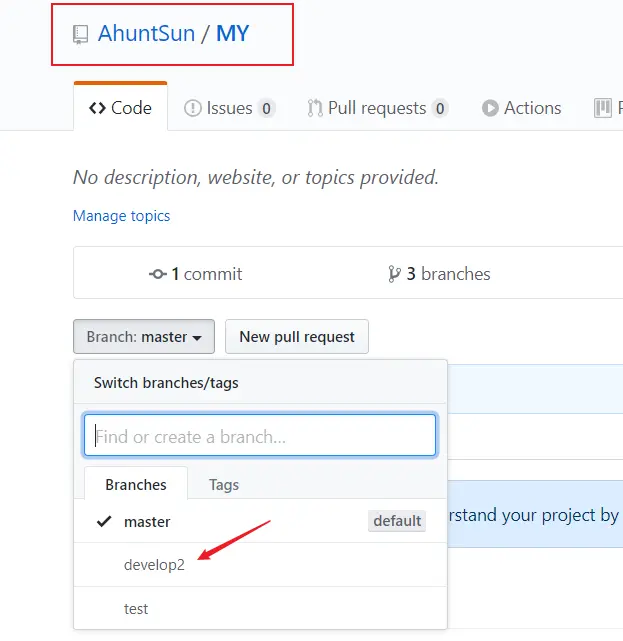Image resolution: width=623 pixels, height=641 pixels.
Task: Click the Manage topics link
Action: coord(121,216)
